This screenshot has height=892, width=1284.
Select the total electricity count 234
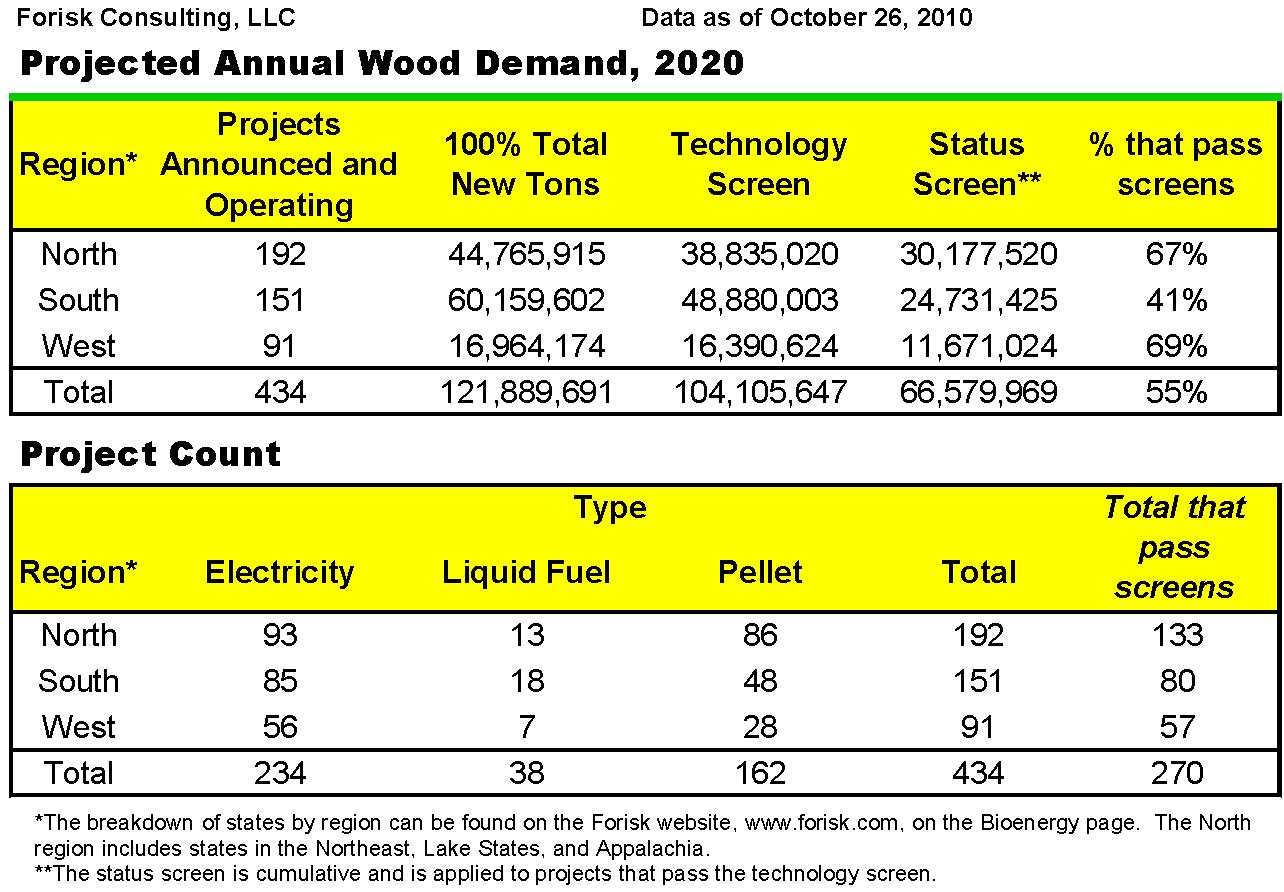(279, 773)
